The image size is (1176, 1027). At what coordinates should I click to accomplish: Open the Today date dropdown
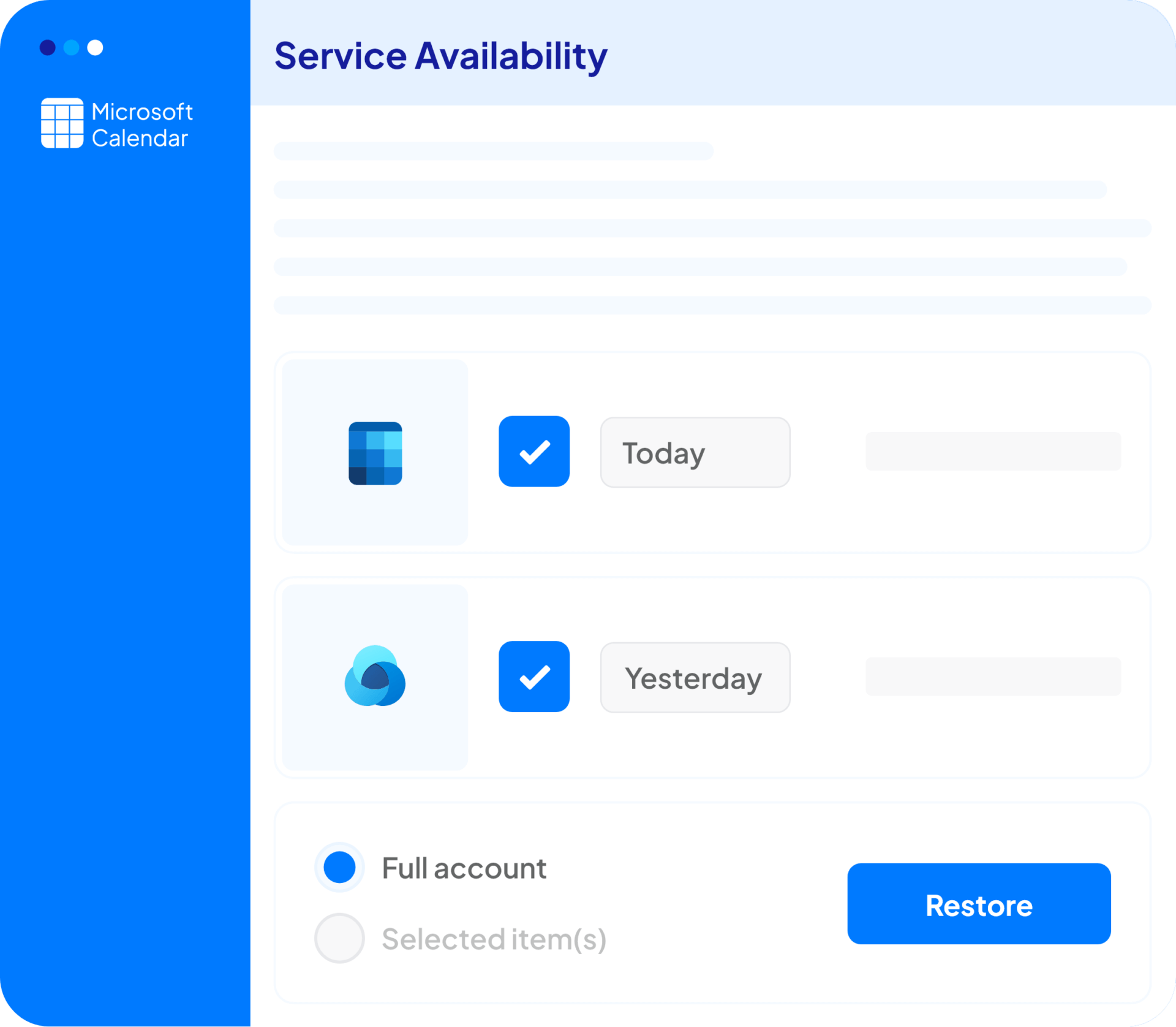pos(695,453)
